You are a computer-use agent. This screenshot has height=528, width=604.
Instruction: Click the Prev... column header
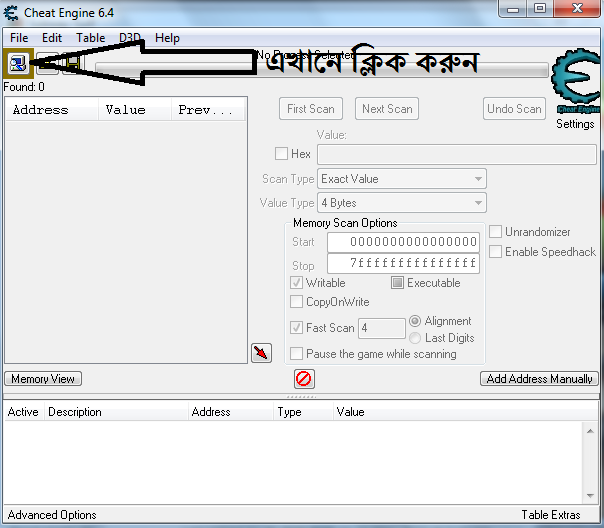click(x=208, y=110)
